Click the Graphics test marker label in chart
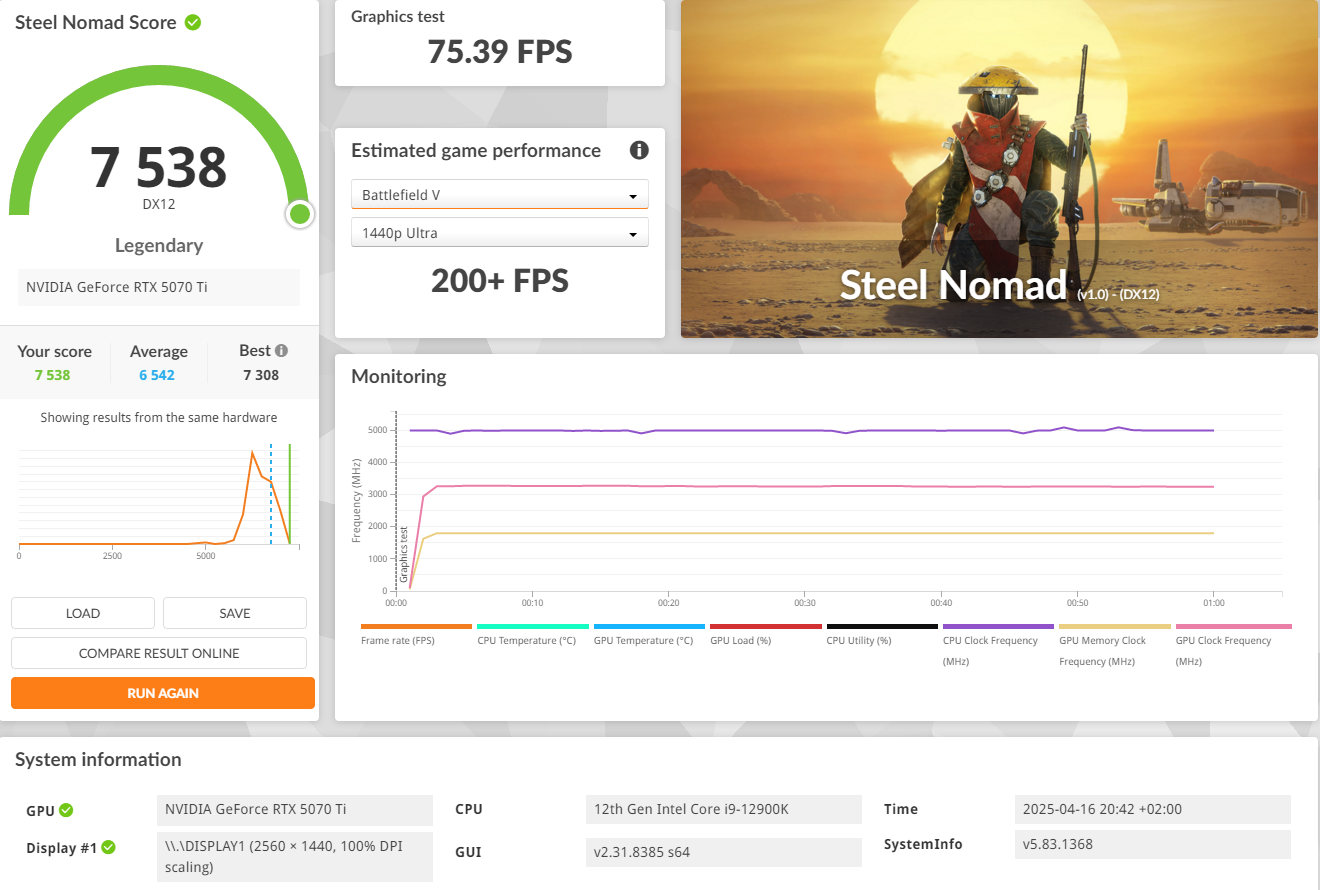Viewport: 1320px width, 890px height. (x=404, y=555)
